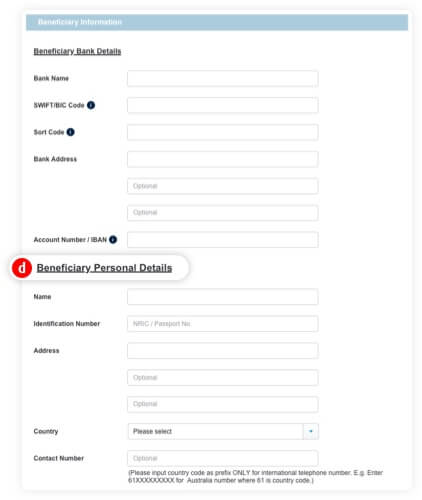This screenshot has height=500, width=422.
Task: Click the Country 'Please select' combo box
Action: (x=223, y=431)
